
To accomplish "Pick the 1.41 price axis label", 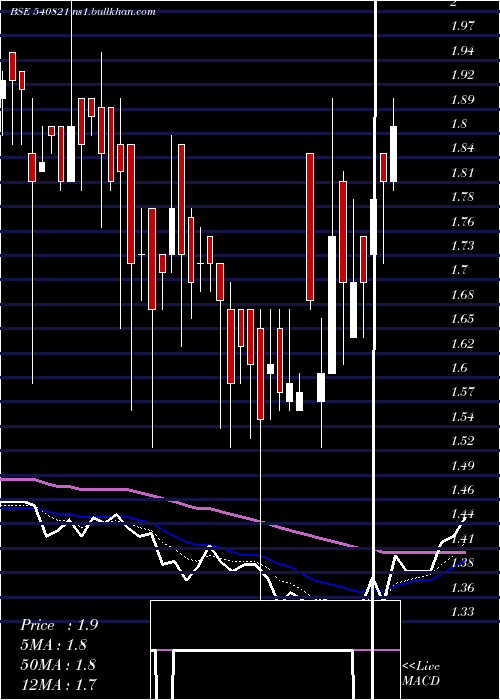I will [x=462, y=538].
